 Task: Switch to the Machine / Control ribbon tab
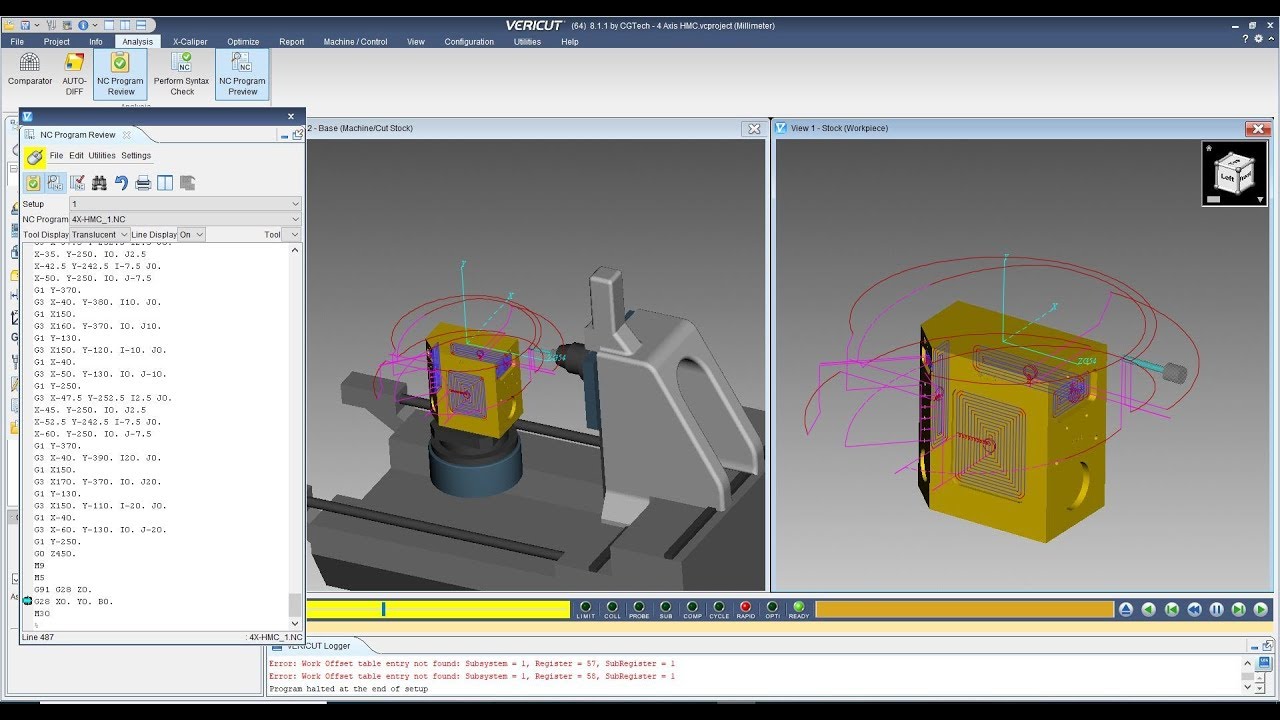[355, 42]
